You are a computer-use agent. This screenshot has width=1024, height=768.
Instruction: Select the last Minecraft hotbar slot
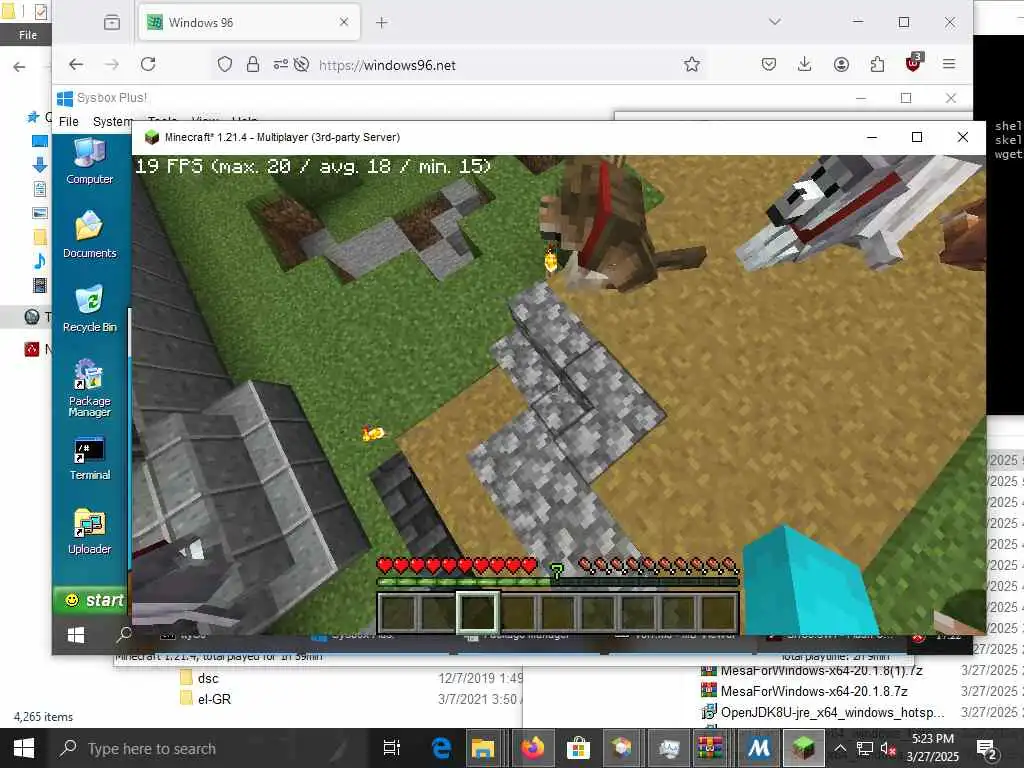(x=718, y=613)
